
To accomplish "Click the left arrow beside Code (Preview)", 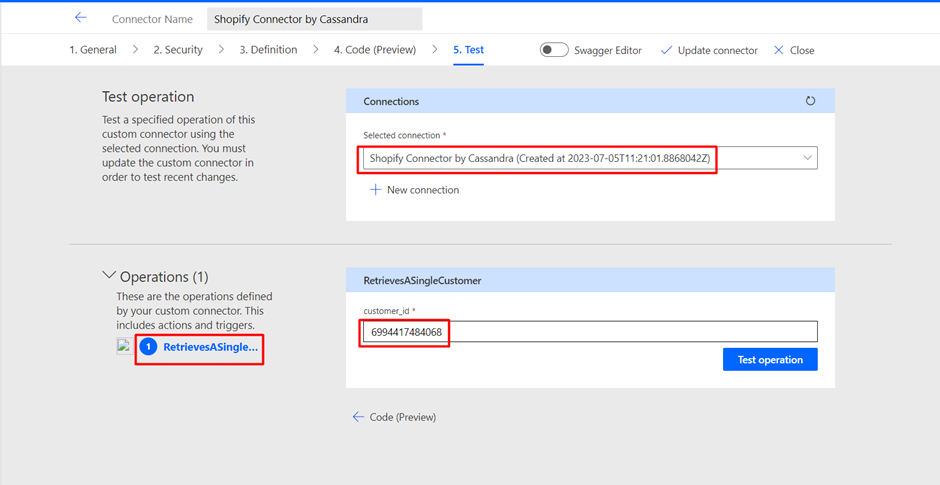I will click(358, 417).
